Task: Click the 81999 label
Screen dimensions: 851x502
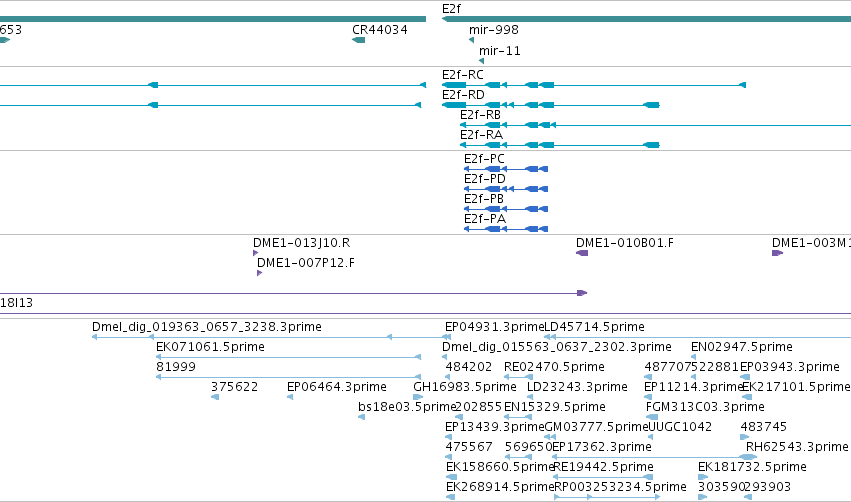Action: (176, 367)
